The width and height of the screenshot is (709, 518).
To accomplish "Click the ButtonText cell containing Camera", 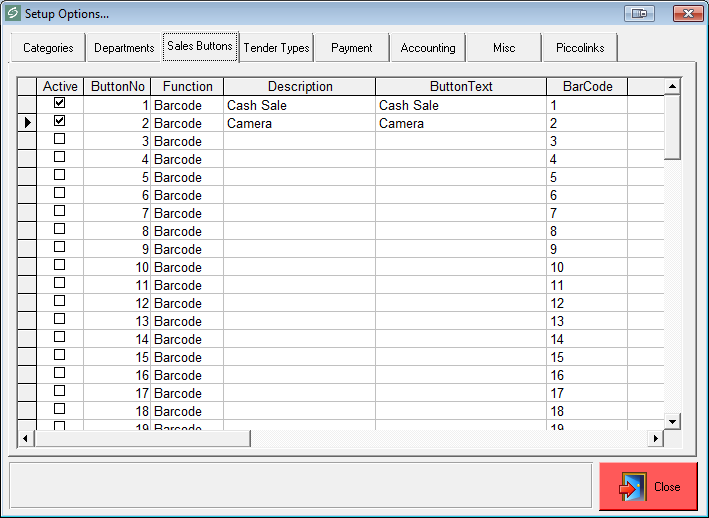I will pyautogui.click(x=460, y=123).
